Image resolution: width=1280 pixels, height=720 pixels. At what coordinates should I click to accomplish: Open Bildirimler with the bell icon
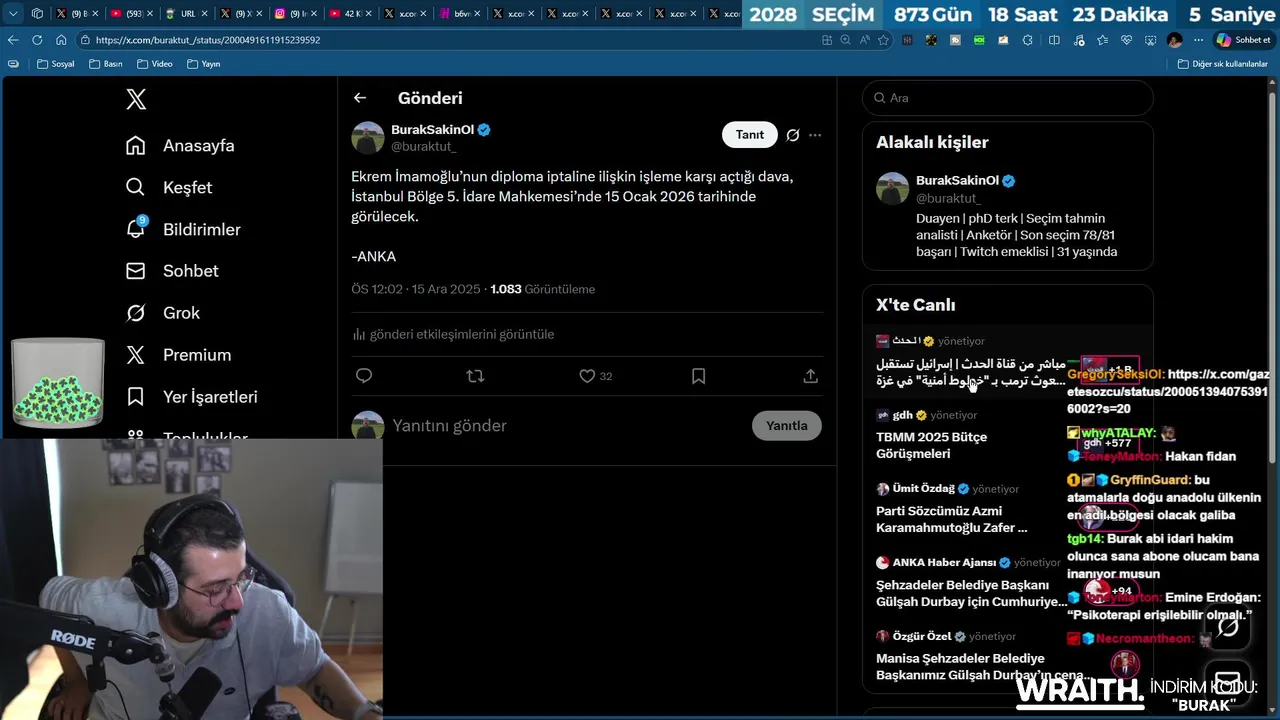pos(183,229)
